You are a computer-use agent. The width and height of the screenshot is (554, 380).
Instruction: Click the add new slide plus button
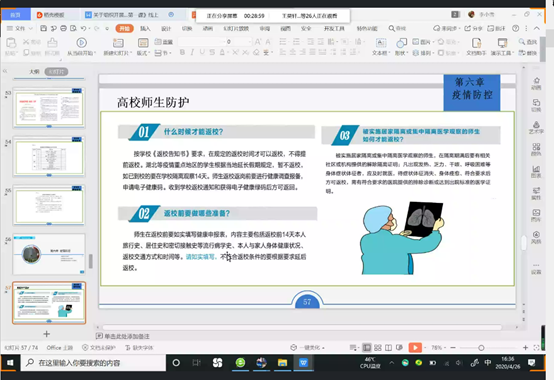click(46, 334)
